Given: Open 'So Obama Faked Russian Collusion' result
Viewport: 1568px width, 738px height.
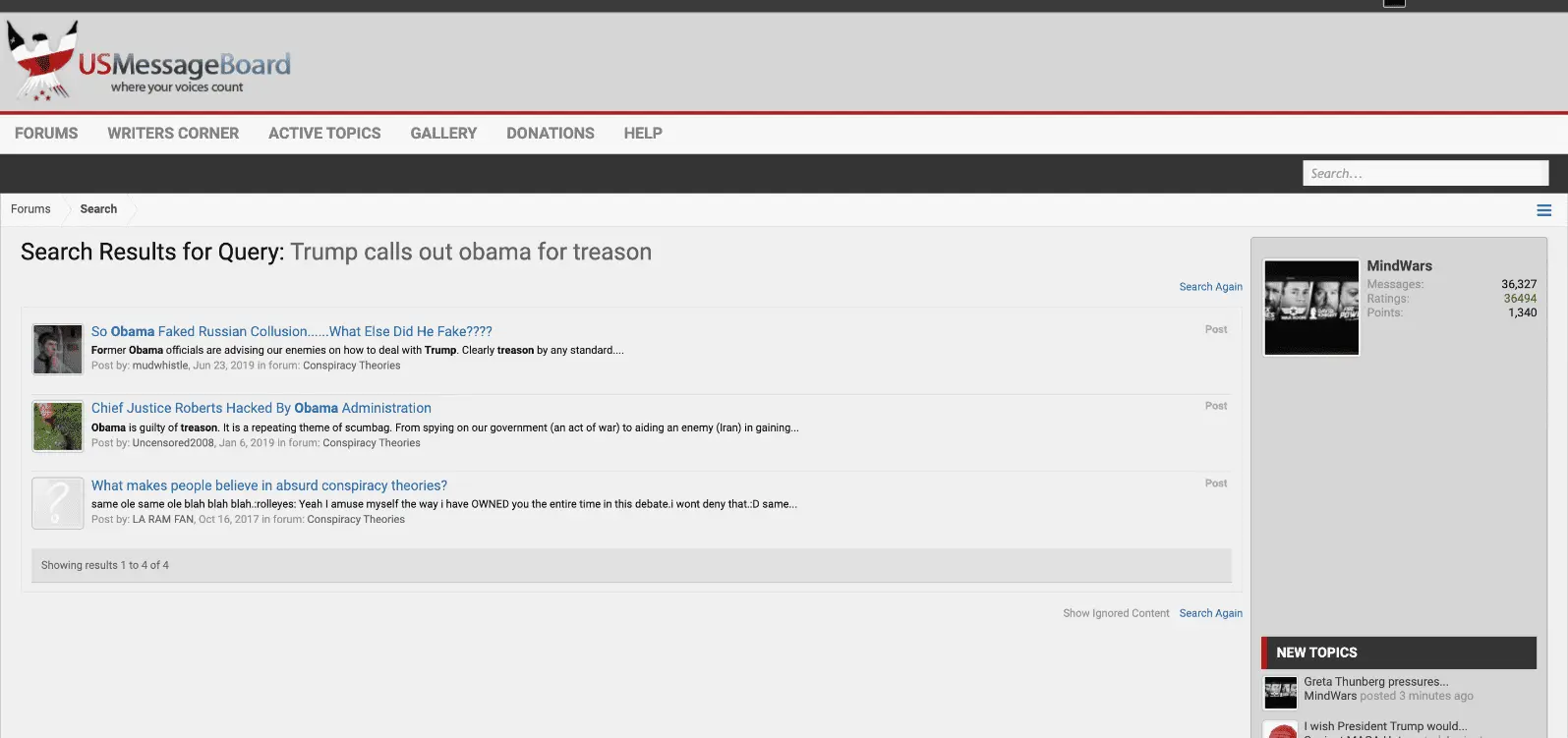Looking at the screenshot, I should point(292,331).
